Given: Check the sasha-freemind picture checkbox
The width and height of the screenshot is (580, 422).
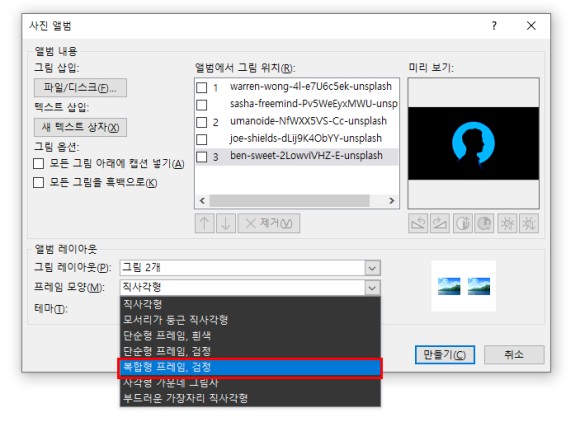Looking at the screenshot, I should (x=202, y=105).
